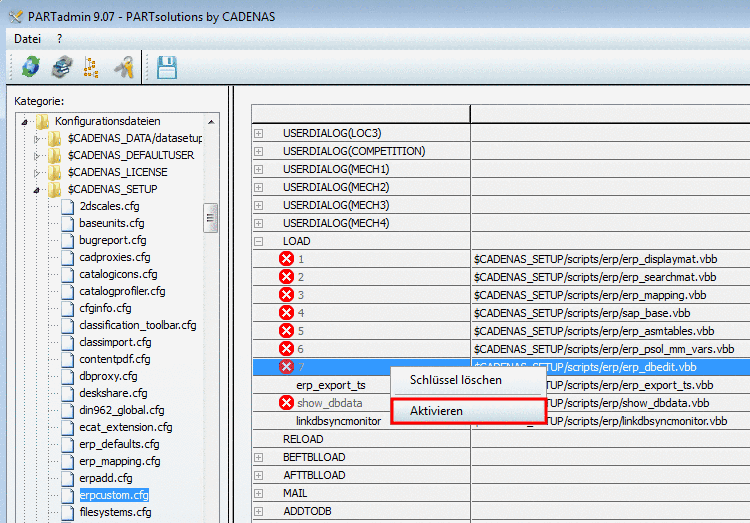Select contentpdf.cfg in the tree
The height and width of the screenshot is (523, 750).
coord(115,359)
